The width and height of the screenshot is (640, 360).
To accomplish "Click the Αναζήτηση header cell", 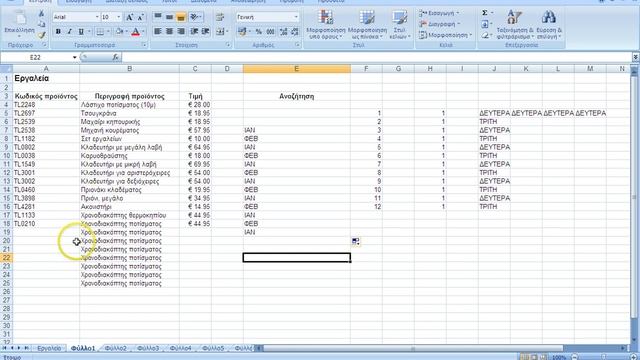I will (x=297, y=96).
